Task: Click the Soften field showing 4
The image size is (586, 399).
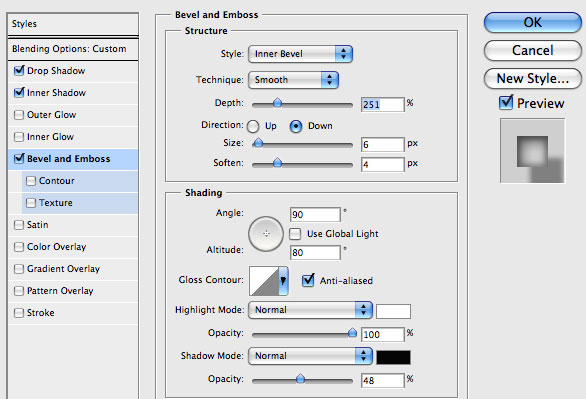Action: click(383, 164)
